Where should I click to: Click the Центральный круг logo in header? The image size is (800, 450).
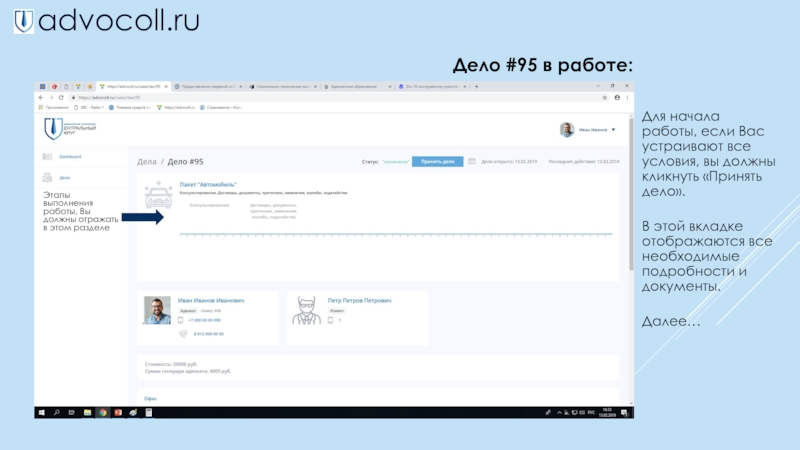click(66, 129)
